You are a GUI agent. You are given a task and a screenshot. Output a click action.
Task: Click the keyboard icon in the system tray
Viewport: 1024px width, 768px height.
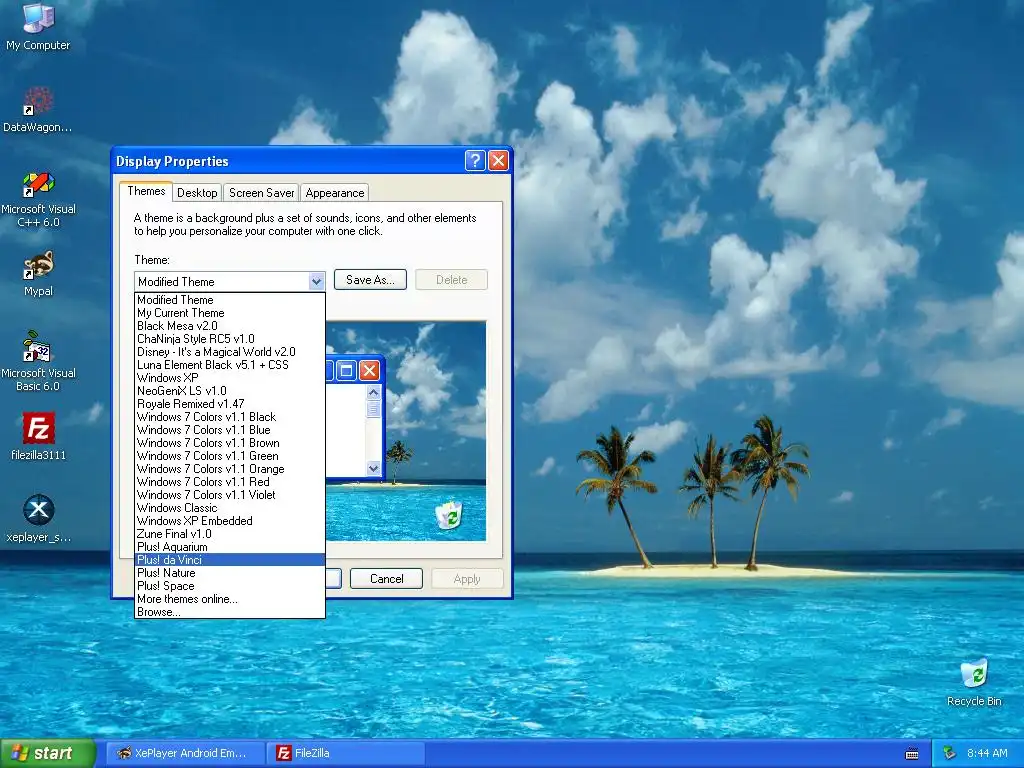point(912,754)
